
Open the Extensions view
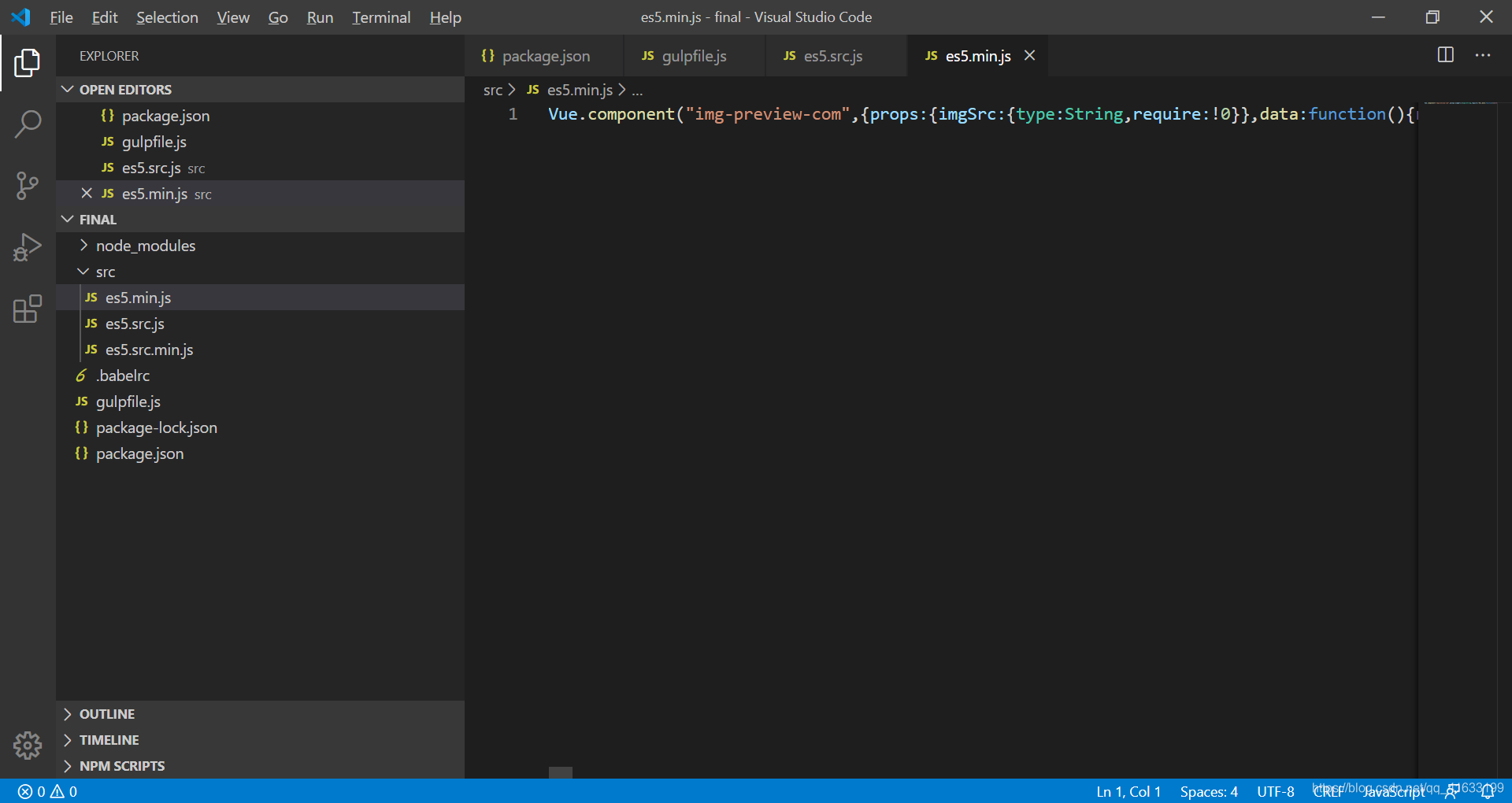pos(28,309)
